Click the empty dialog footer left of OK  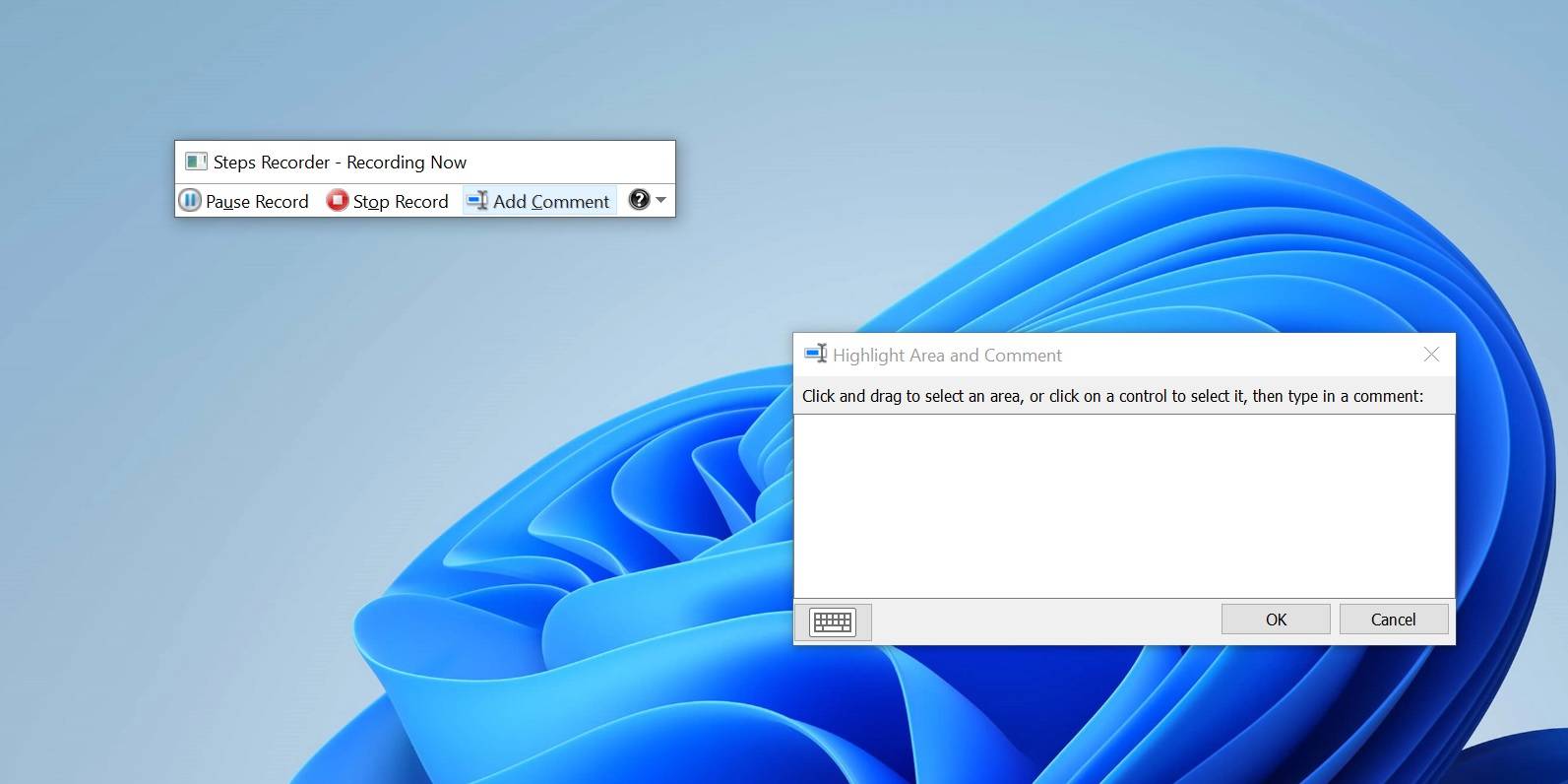pyautogui.click(x=1043, y=621)
